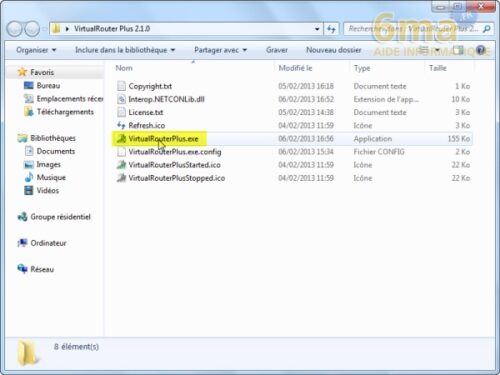Image resolution: width=500 pixels, height=375 pixels.
Task: Select Favoris in navigation pane
Action: pyautogui.click(x=42, y=72)
